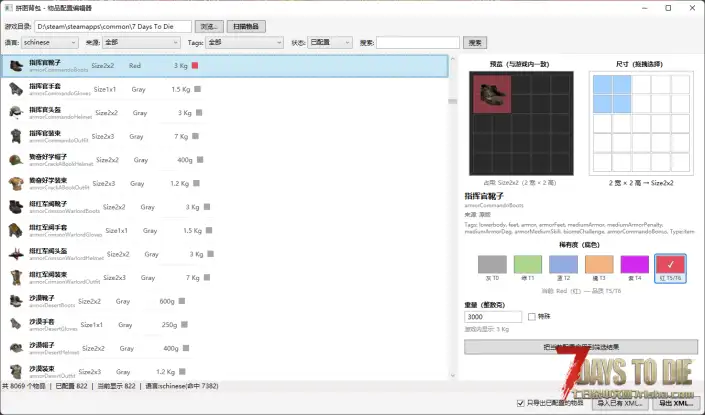Expand the Tags filter dropdown
705x415 pixels.
coord(245,42)
